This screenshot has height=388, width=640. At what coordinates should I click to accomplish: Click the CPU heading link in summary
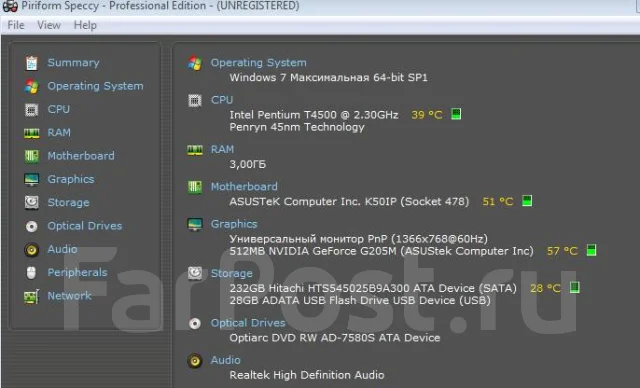pos(222,100)
